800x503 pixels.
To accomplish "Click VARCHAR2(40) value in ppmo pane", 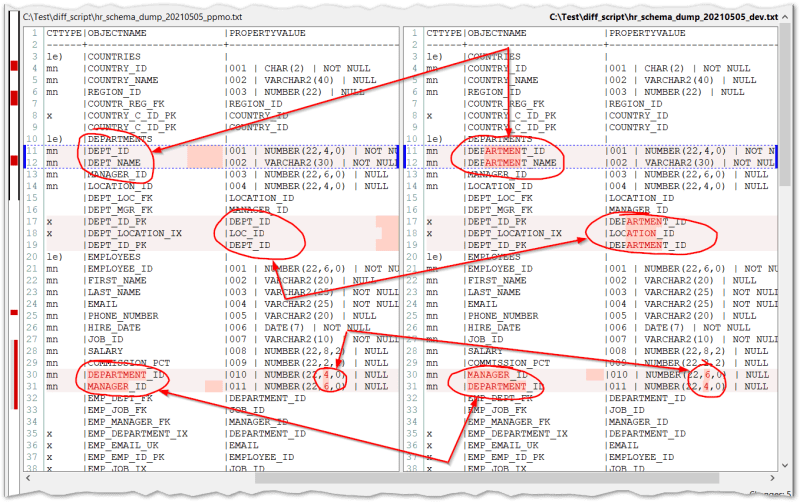I will 299,80.
